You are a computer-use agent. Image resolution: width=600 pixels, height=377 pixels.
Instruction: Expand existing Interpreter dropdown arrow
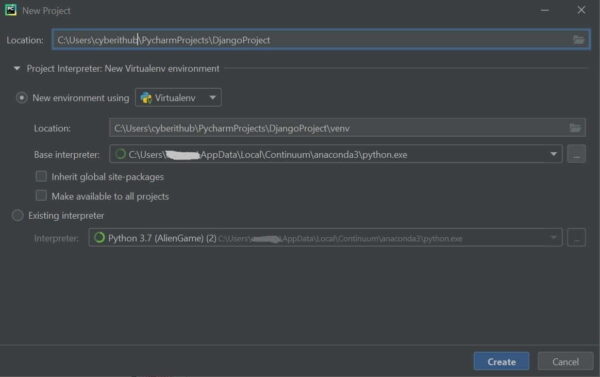pos(553,238)
